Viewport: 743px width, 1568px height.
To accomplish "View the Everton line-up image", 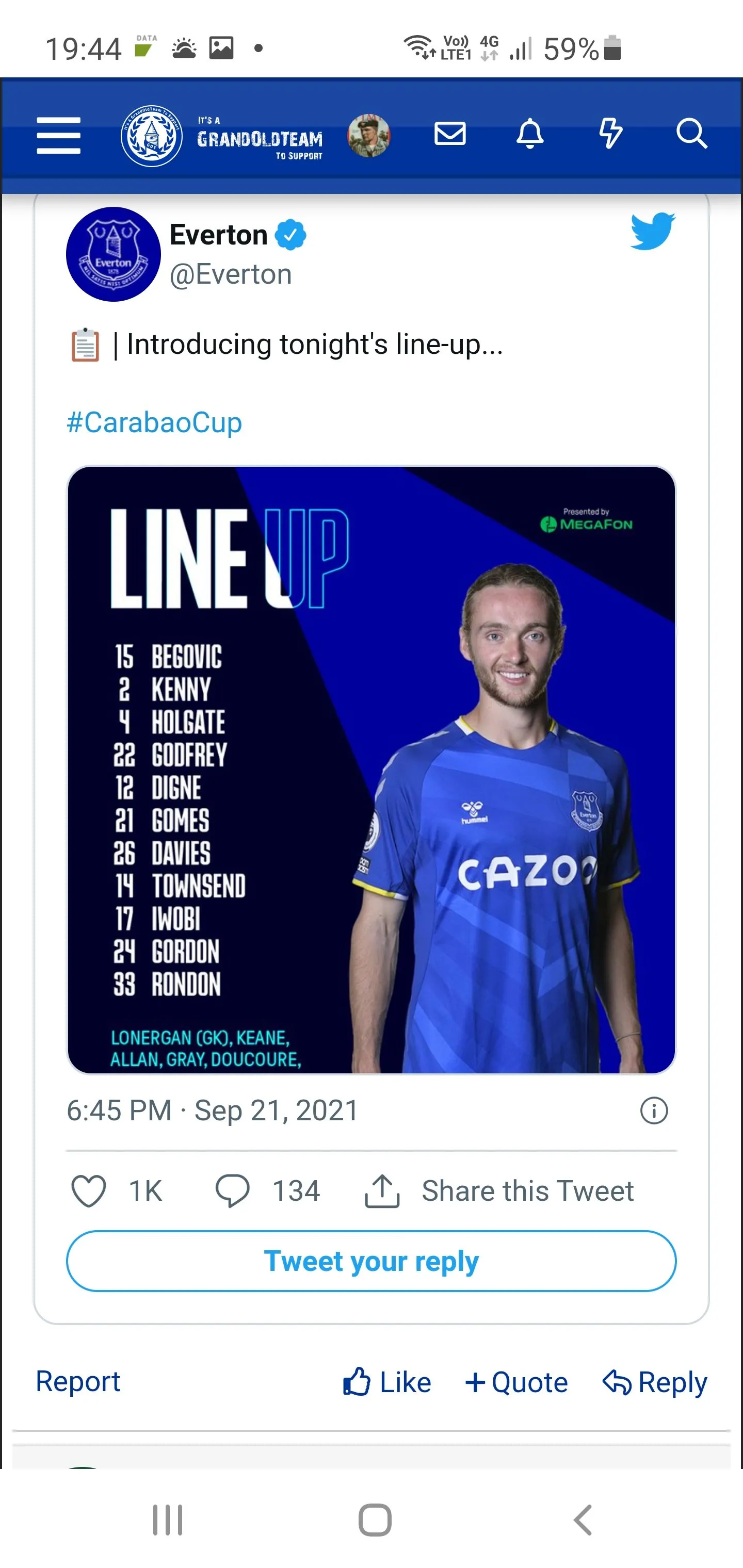I will 371,770.
